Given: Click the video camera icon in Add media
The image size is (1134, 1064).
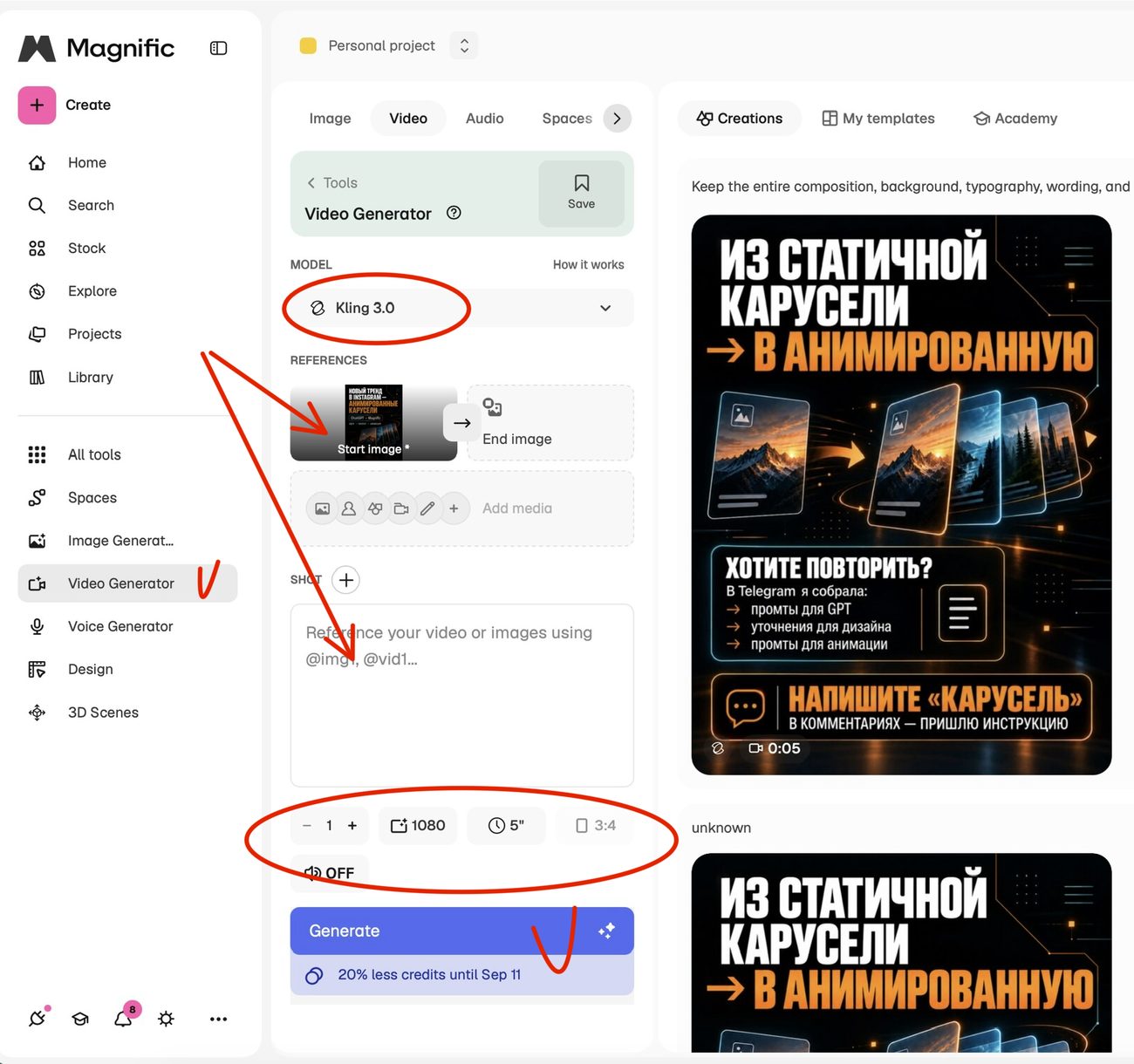Looking at the screenshot, I should tap(401, 508).
